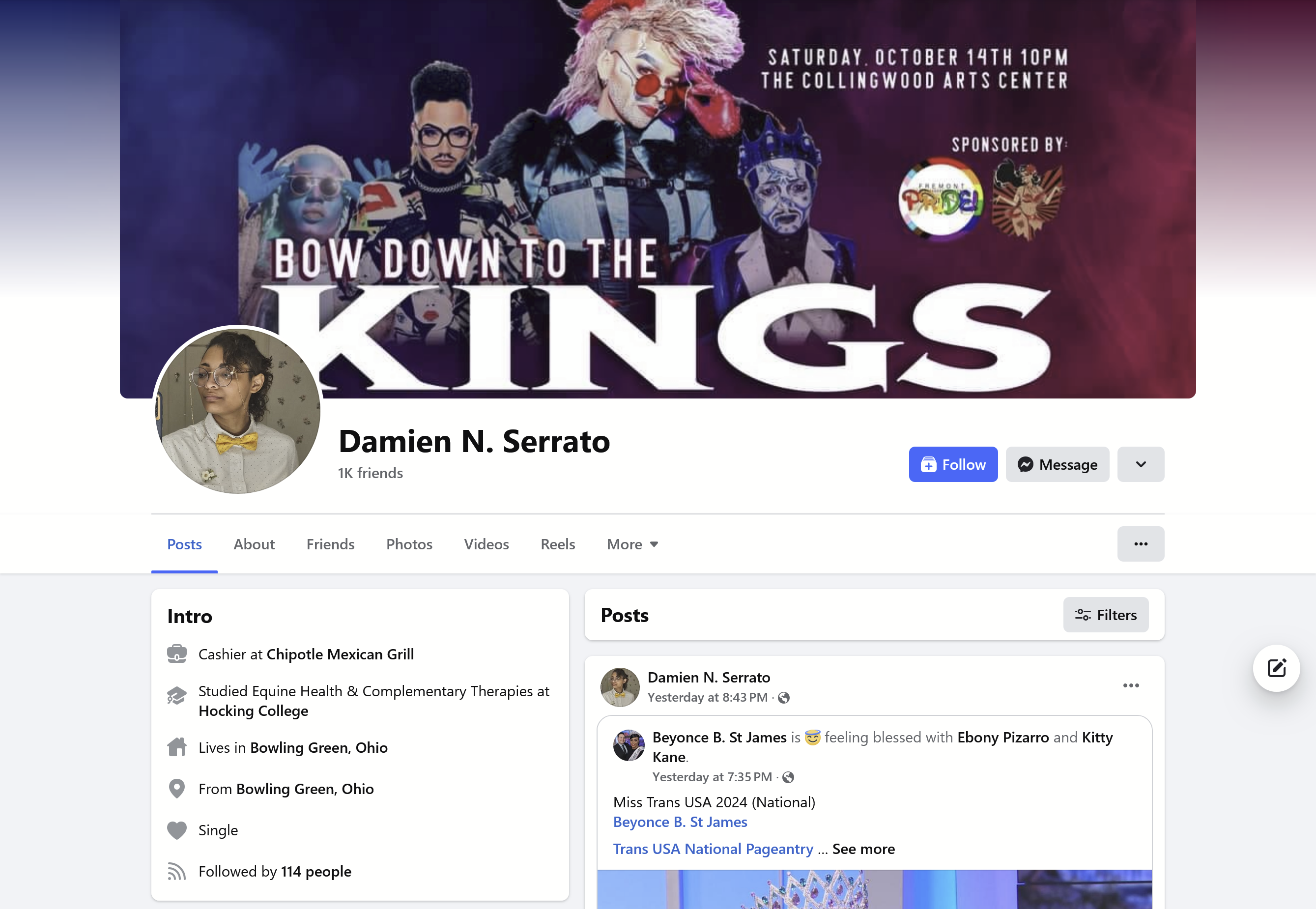Click the graduation cap education icon
Screen dimensions: 1316x909
176,695
